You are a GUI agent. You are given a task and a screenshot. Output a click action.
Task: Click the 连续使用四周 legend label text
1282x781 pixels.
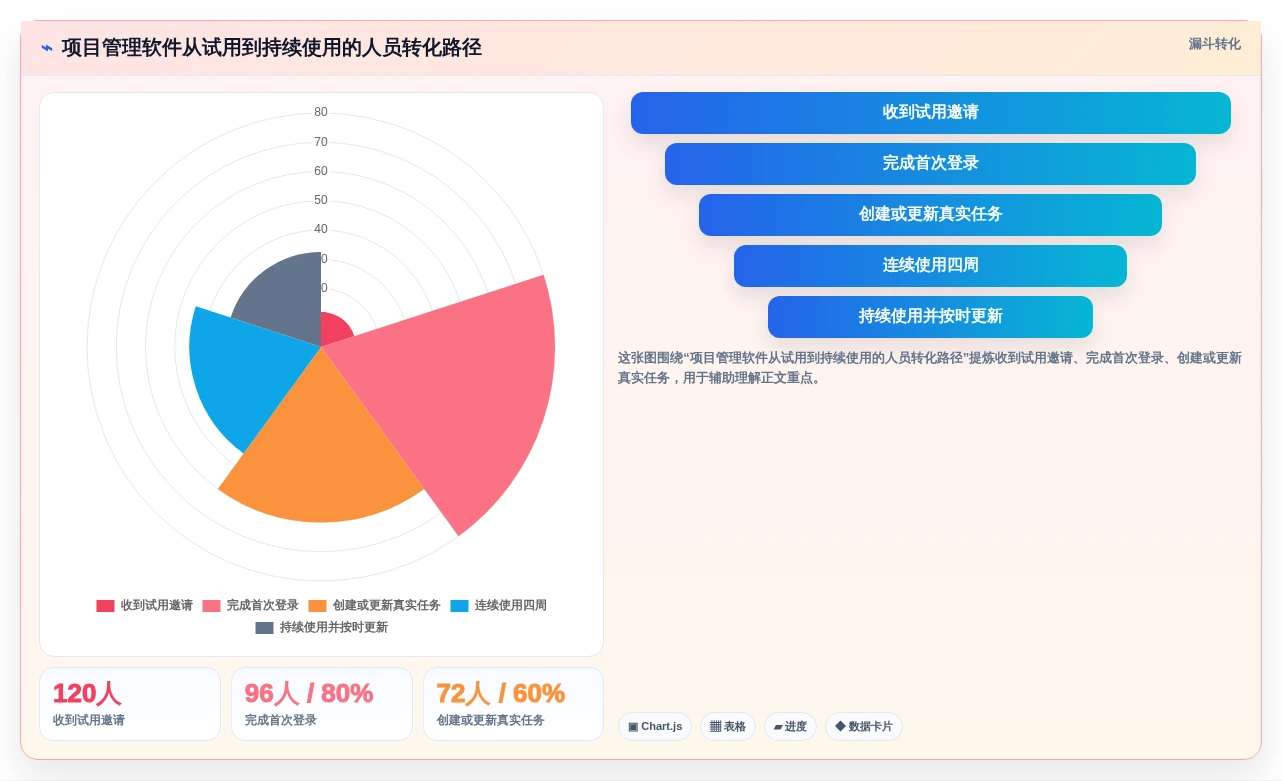tap(511, 606)
